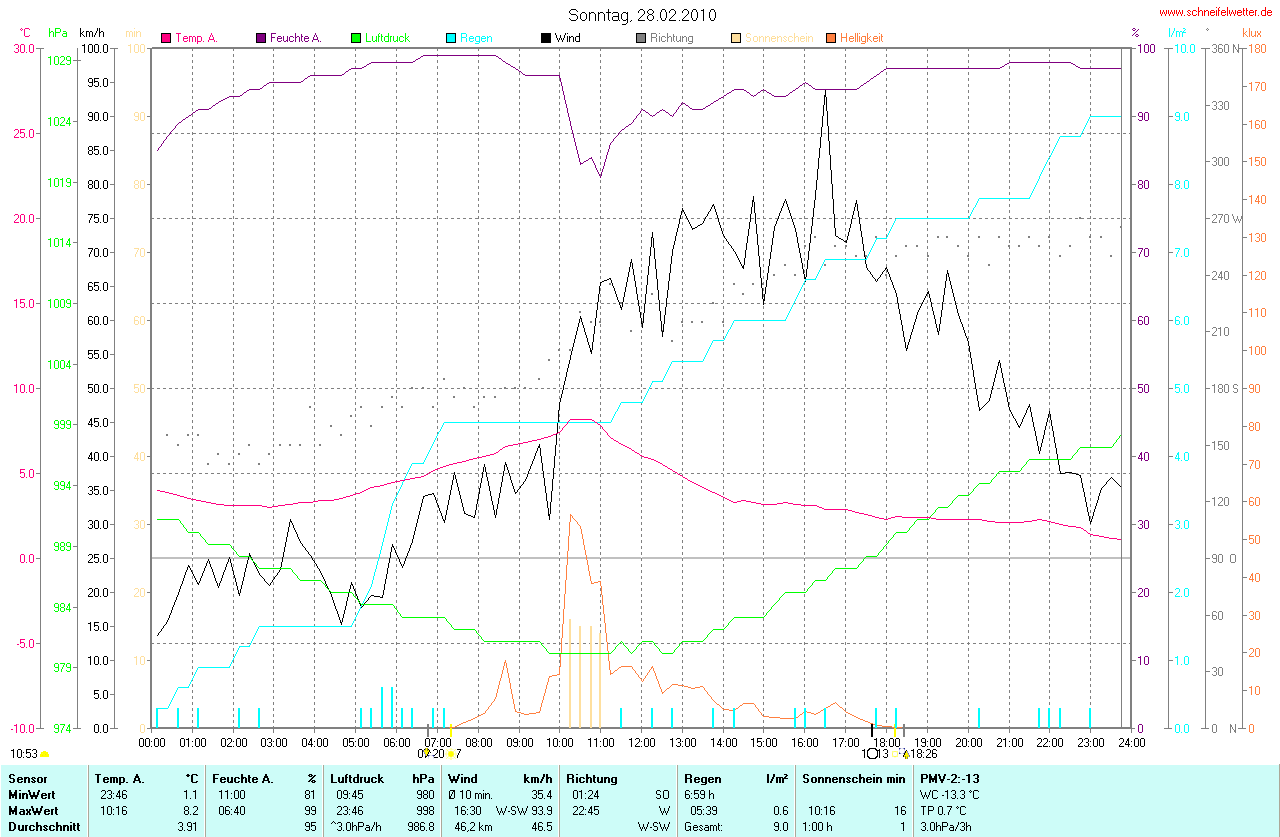Click the moon circle icon near 18:00
This screenshot has width=1280, height=837.
click(872, 753)
